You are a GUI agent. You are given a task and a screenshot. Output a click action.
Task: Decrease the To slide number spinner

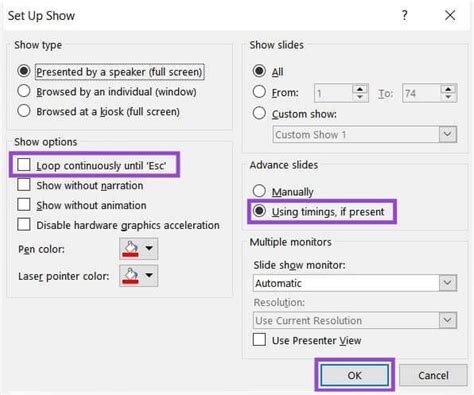448,97
